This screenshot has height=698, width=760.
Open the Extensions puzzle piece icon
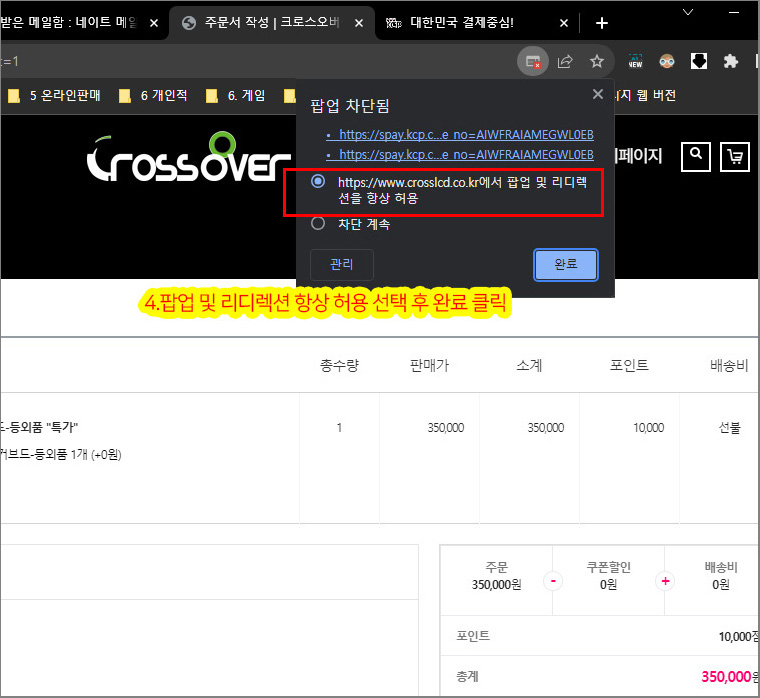731,61
